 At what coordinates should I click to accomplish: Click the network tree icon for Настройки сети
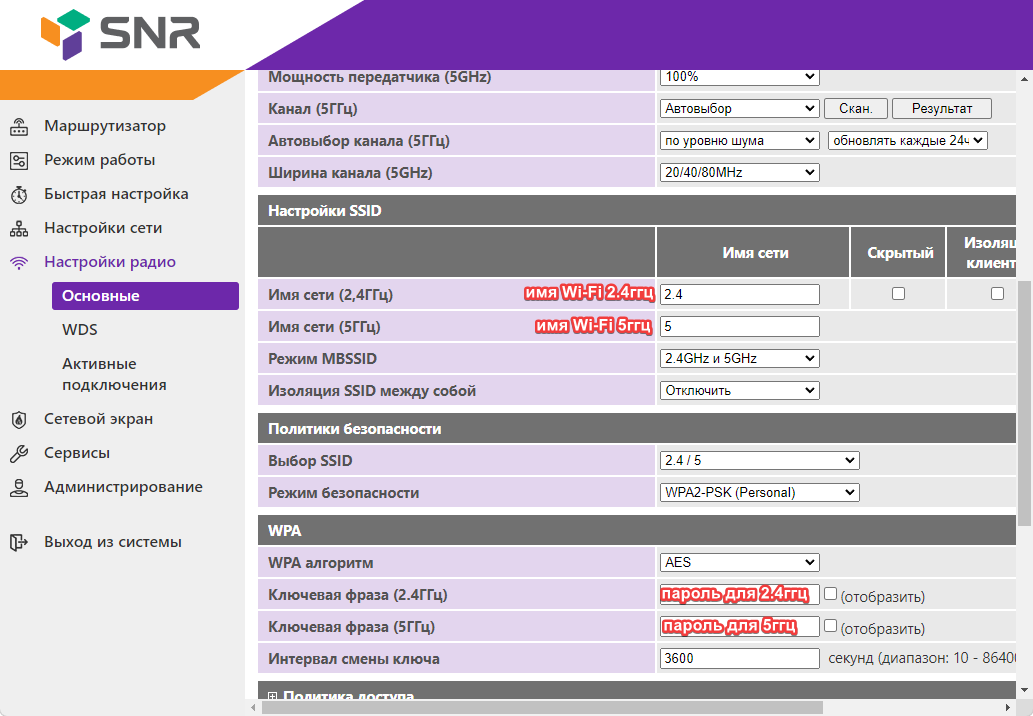pos(19,229)
